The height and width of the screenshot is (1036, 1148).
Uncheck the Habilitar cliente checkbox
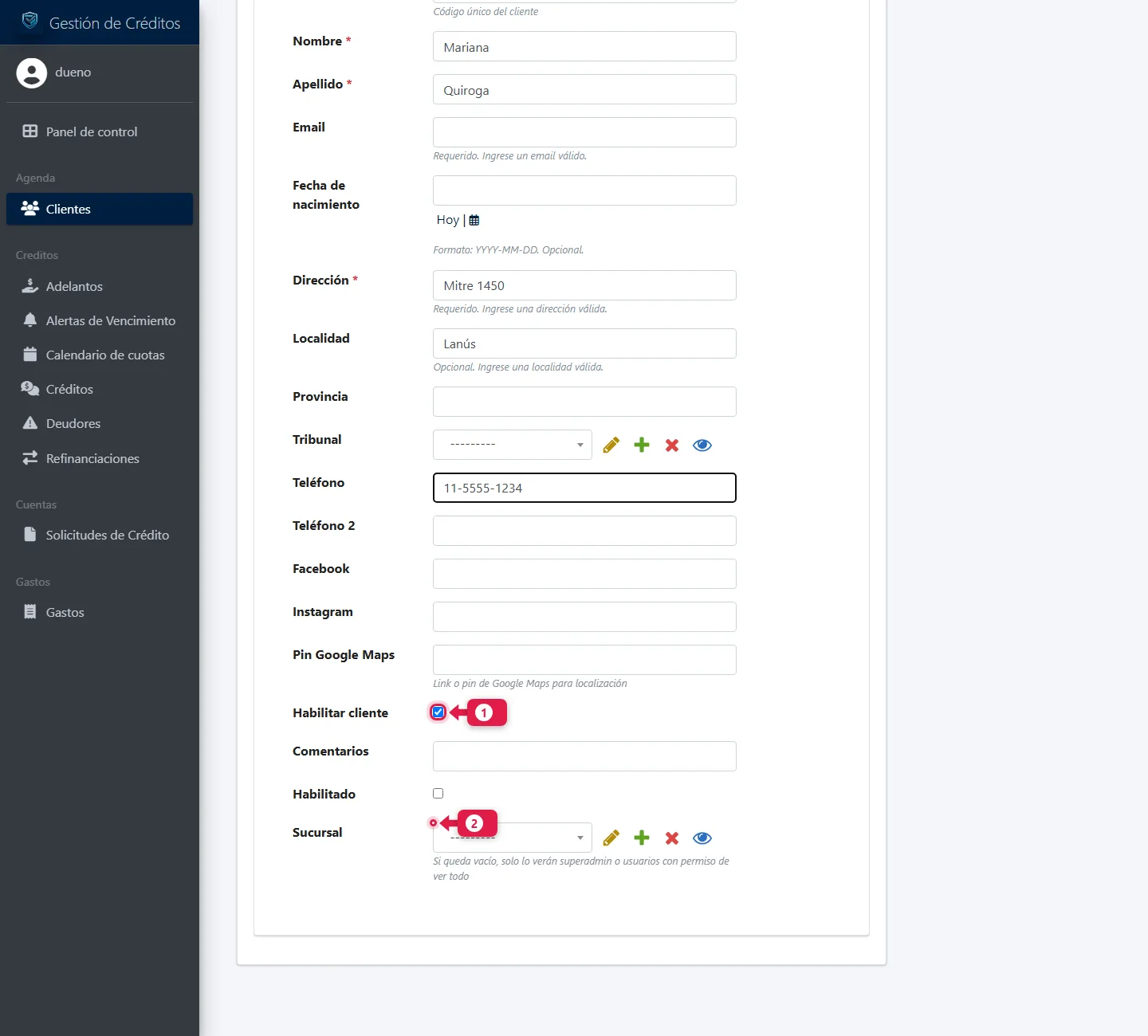438,712
